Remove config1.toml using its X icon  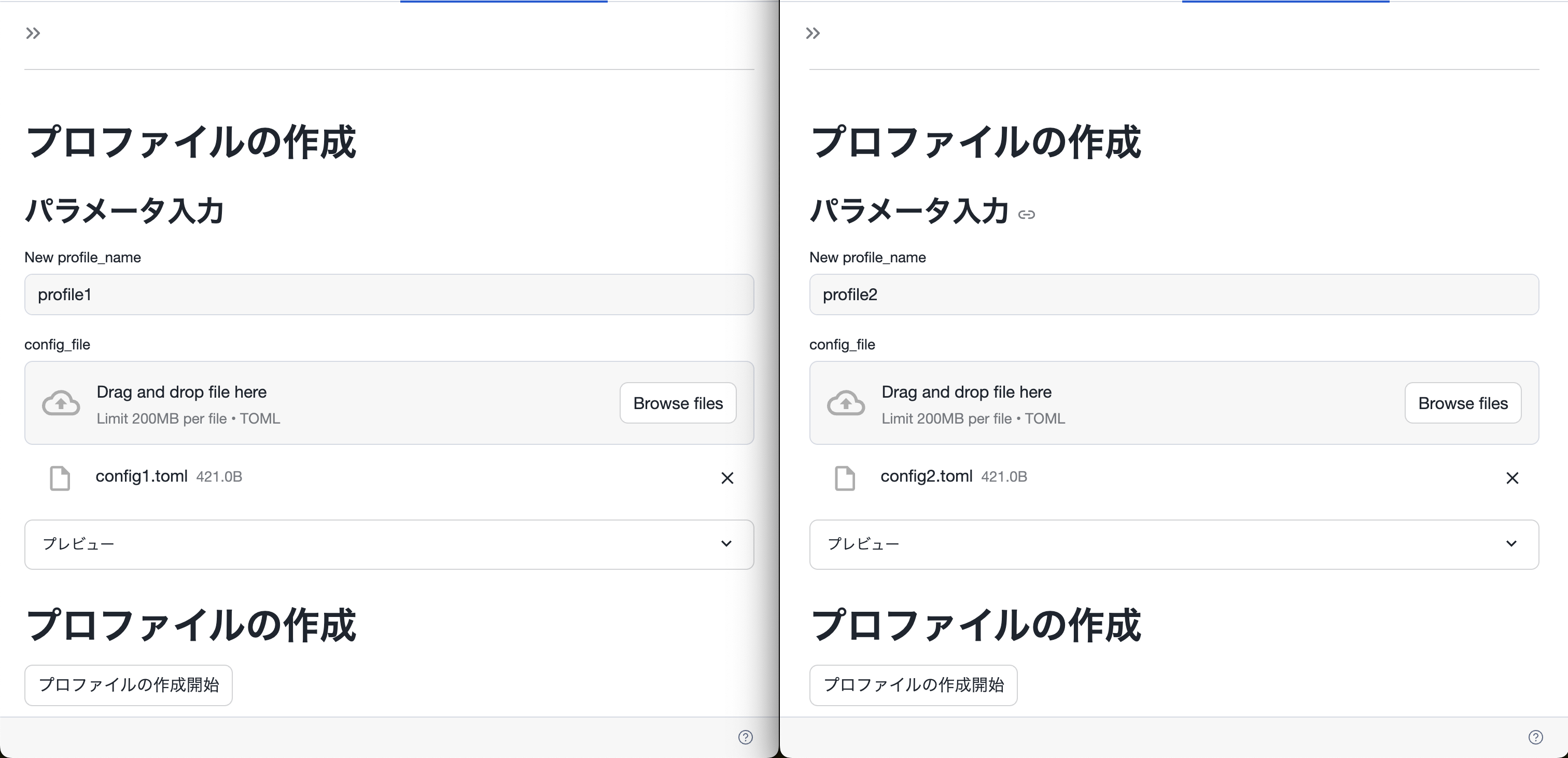pyautogui.click(x=727, y=478)
